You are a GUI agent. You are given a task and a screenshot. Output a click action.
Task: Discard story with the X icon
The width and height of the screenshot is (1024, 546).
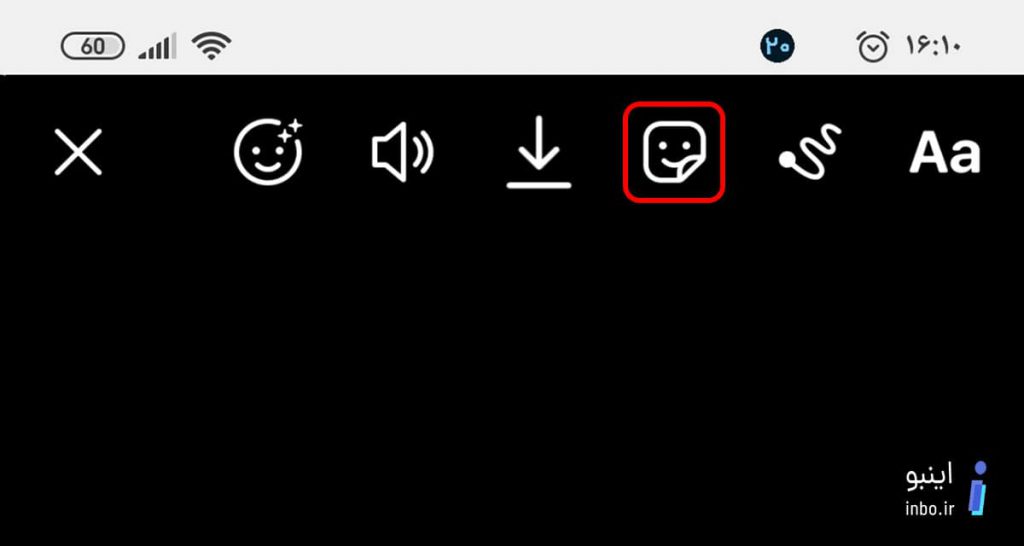(78, 152)
